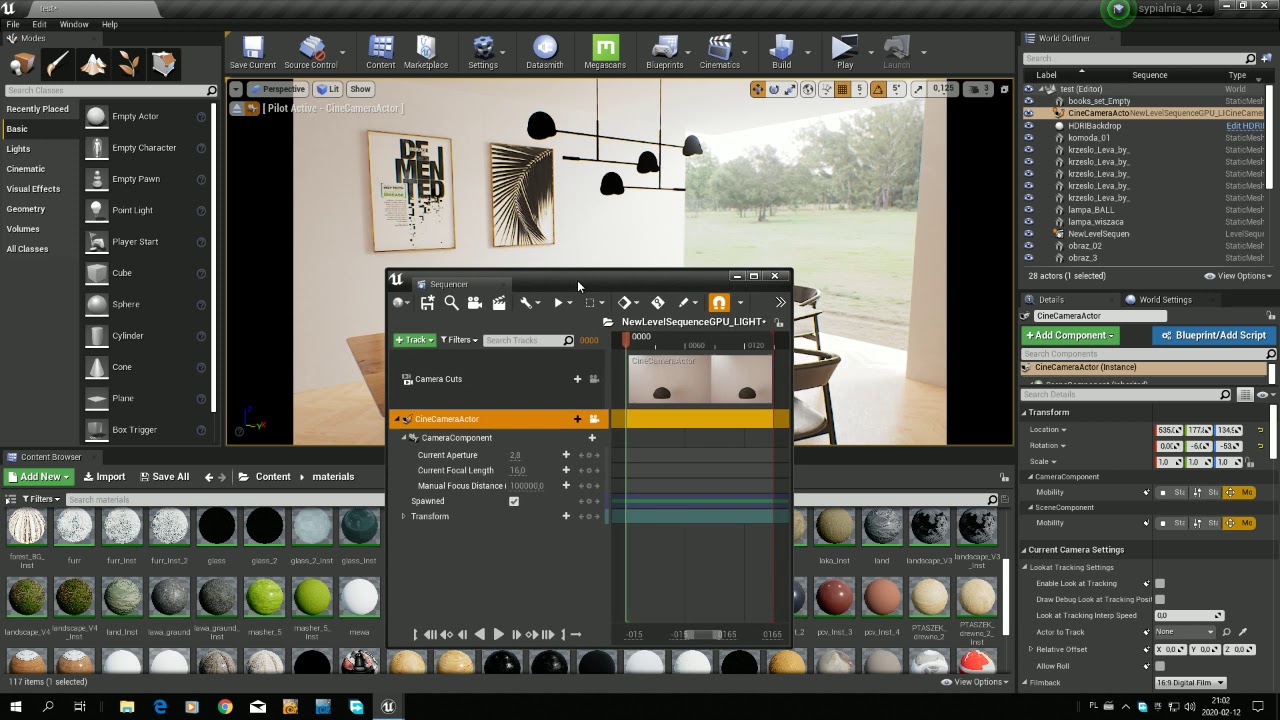Click the Sequencer magnifier browse icon
The image size is (1280, 720).
(x=451, y=302)
